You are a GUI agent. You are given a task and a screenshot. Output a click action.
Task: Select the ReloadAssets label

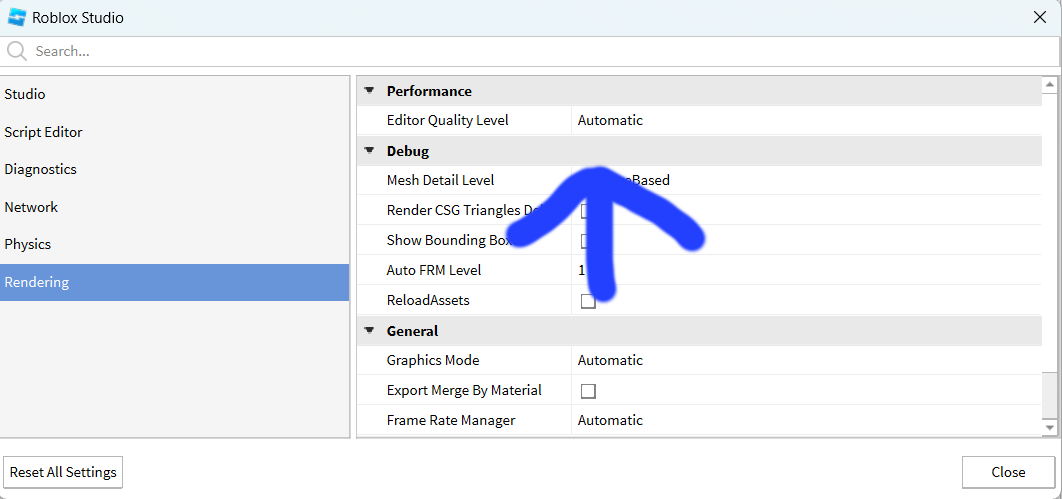(x=427, y=300)
